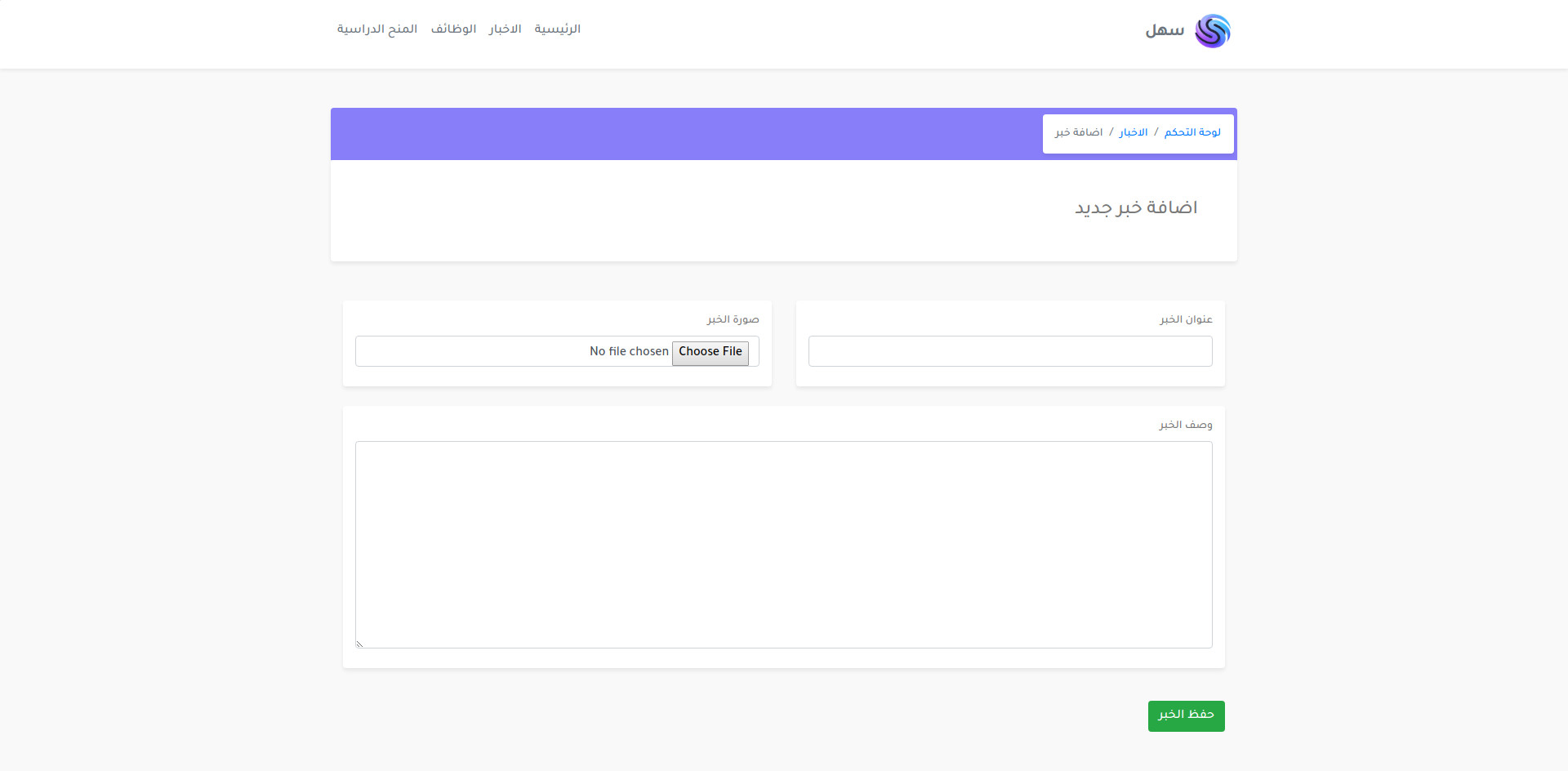Click الاخبار breadcrumb link
1568x771 pixels.
[x=1134, y=132]
